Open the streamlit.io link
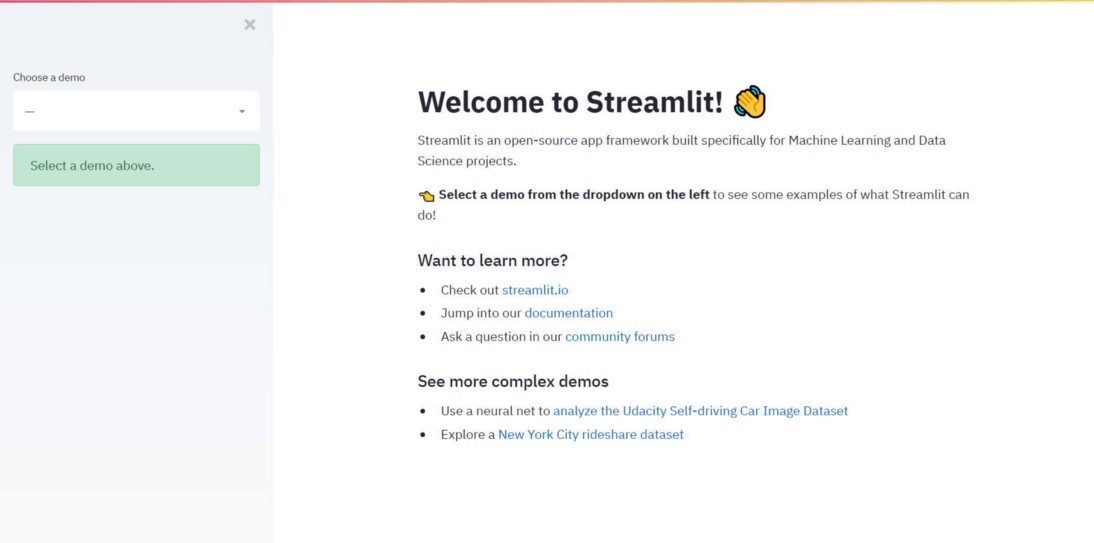1094x543 pixels. [535, 290]
